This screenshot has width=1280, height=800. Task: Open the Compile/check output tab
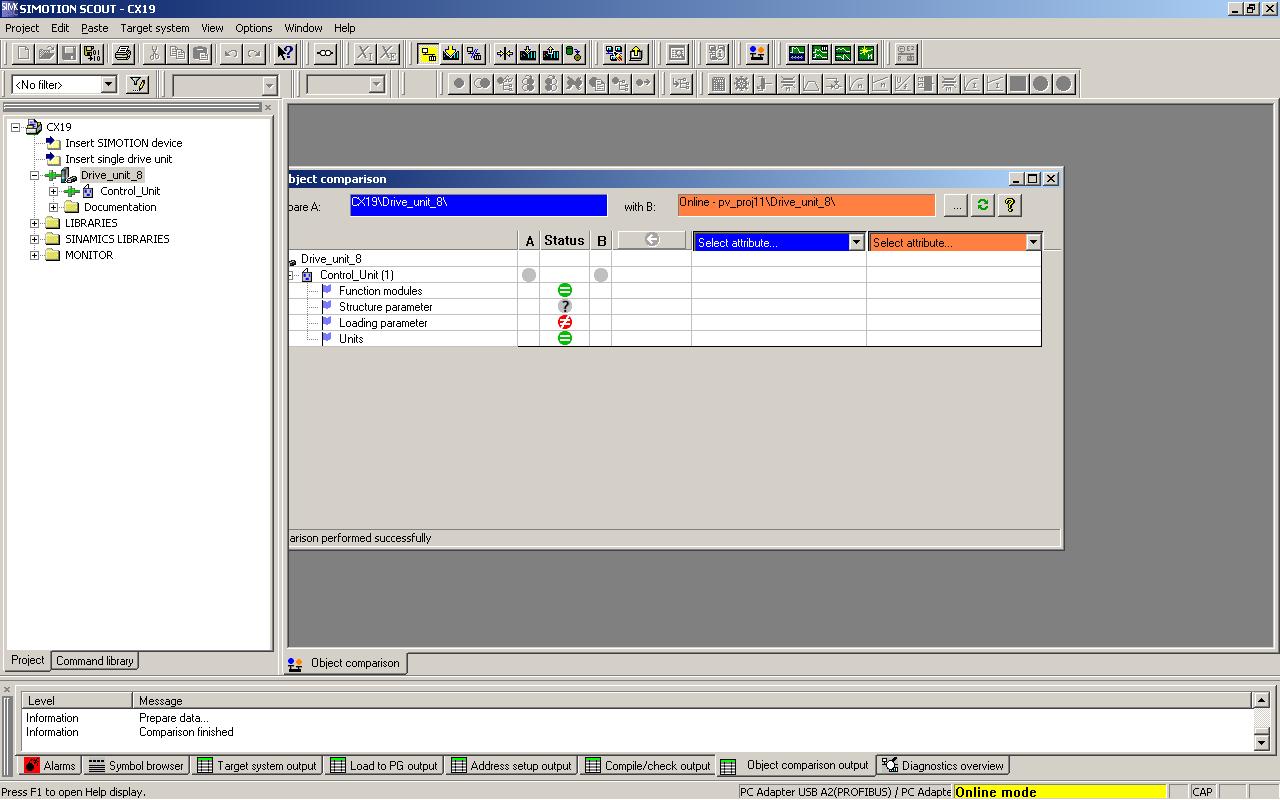647,766
